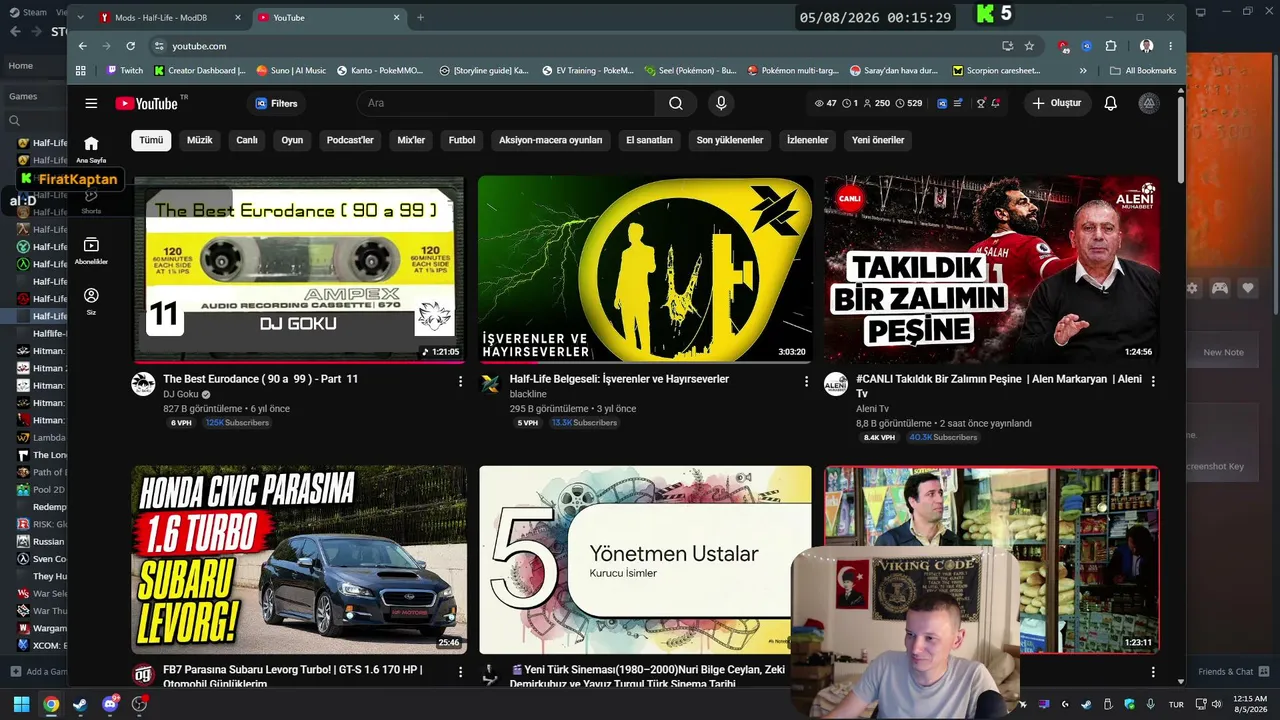Close the YouTube browser tab
This screenshot has height=720, width=1280.
[x=397, y=18]
